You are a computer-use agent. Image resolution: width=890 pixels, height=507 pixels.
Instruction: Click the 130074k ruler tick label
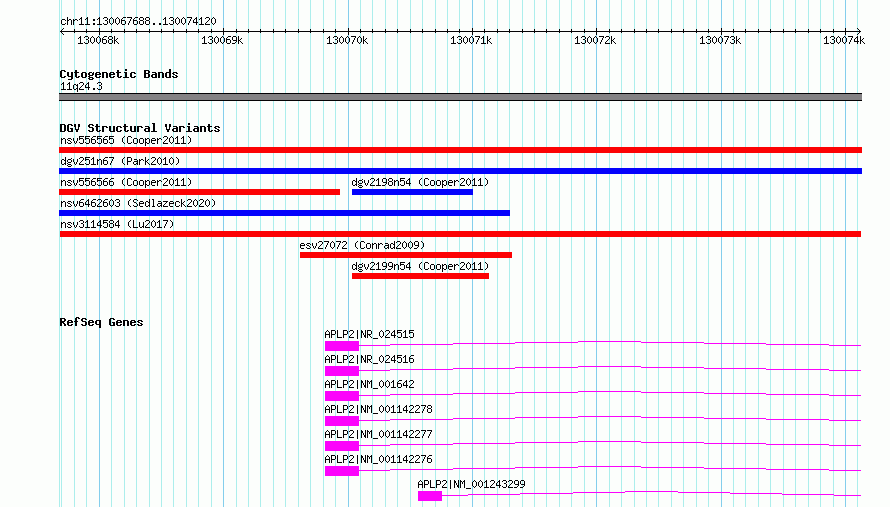pyautogui.click(x=844, y=40)
